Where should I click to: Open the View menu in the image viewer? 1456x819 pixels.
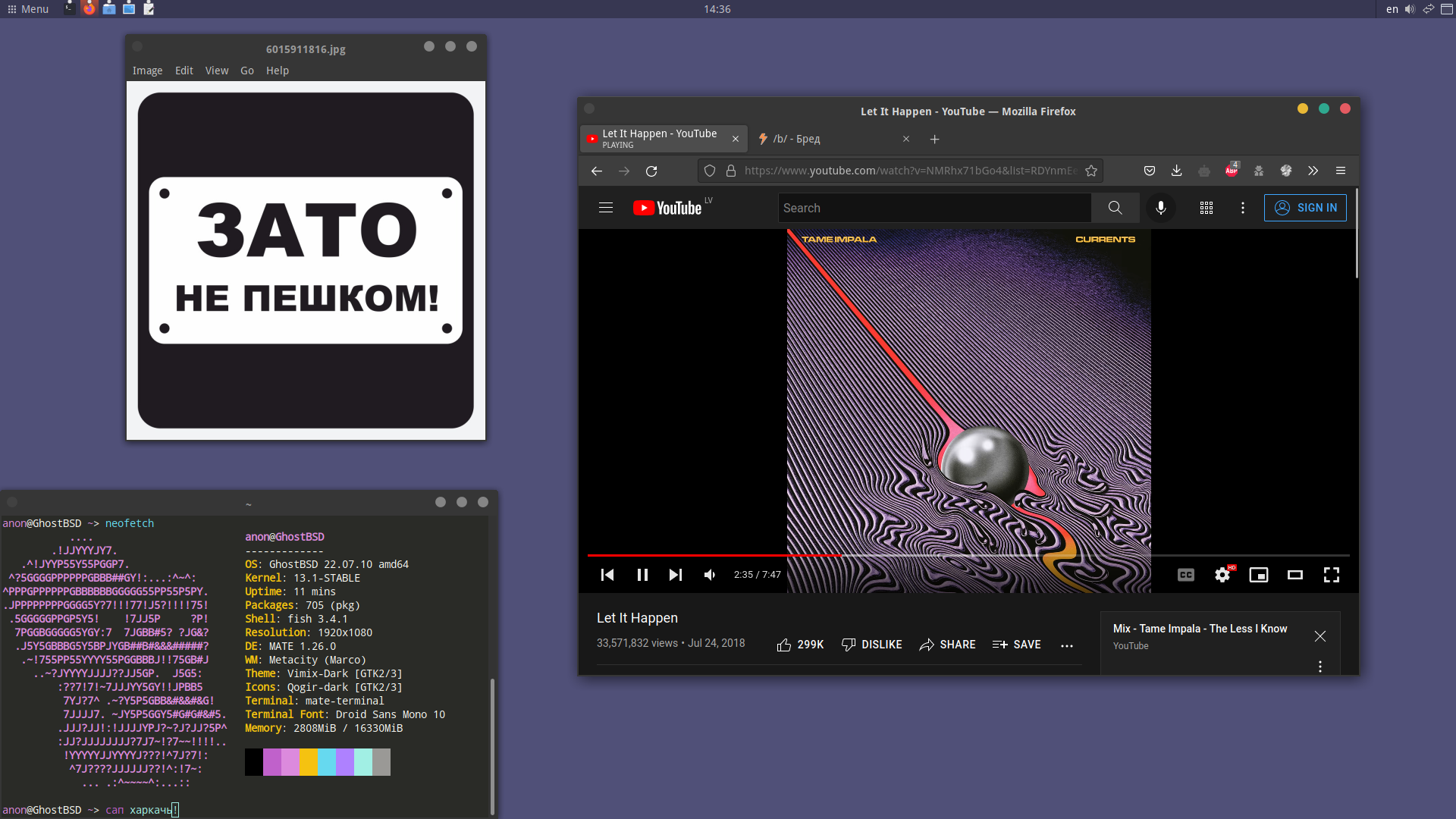217,71
